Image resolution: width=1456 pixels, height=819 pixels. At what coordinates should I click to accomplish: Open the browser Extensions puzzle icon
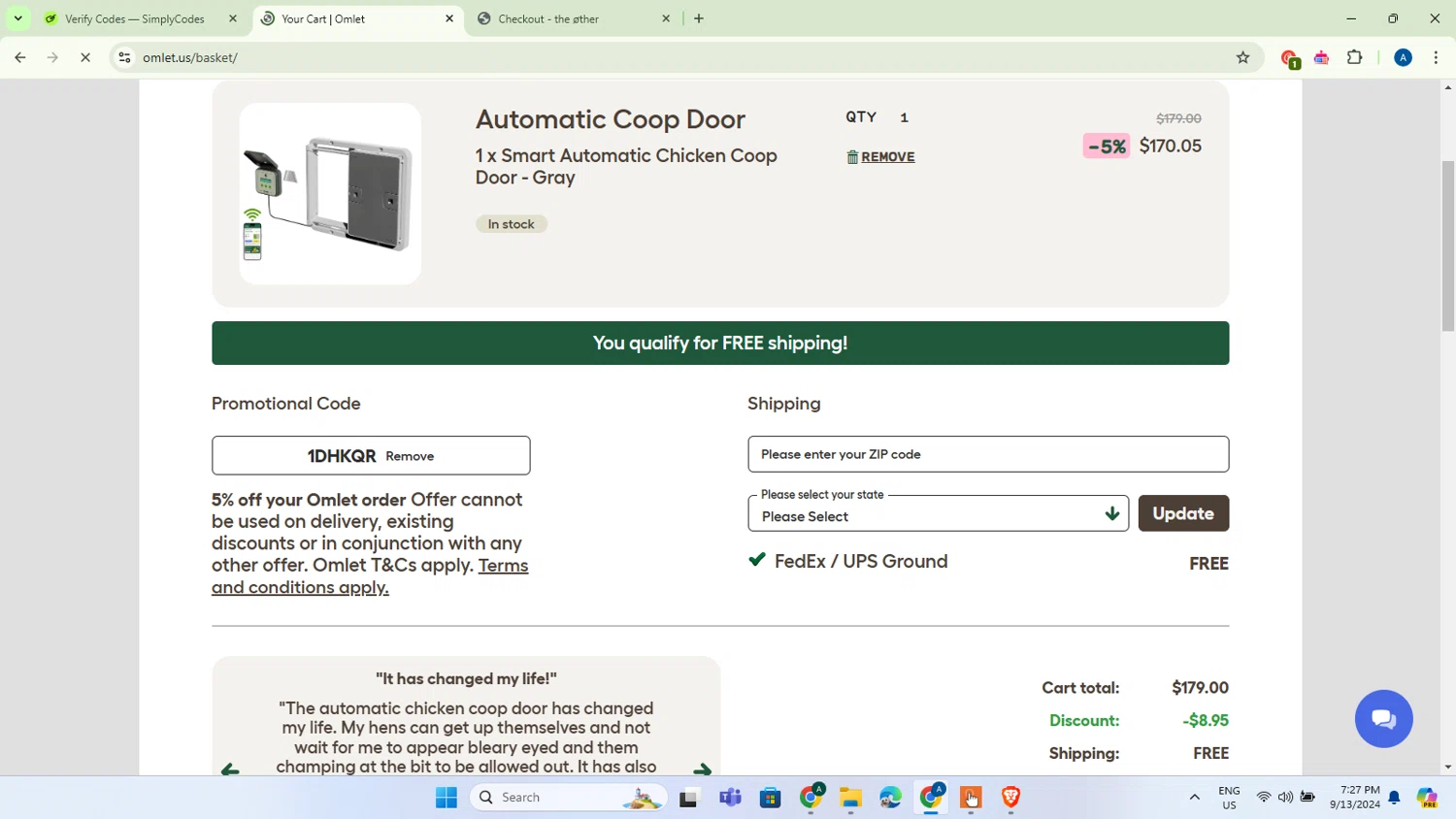[x=1355, y=57]
